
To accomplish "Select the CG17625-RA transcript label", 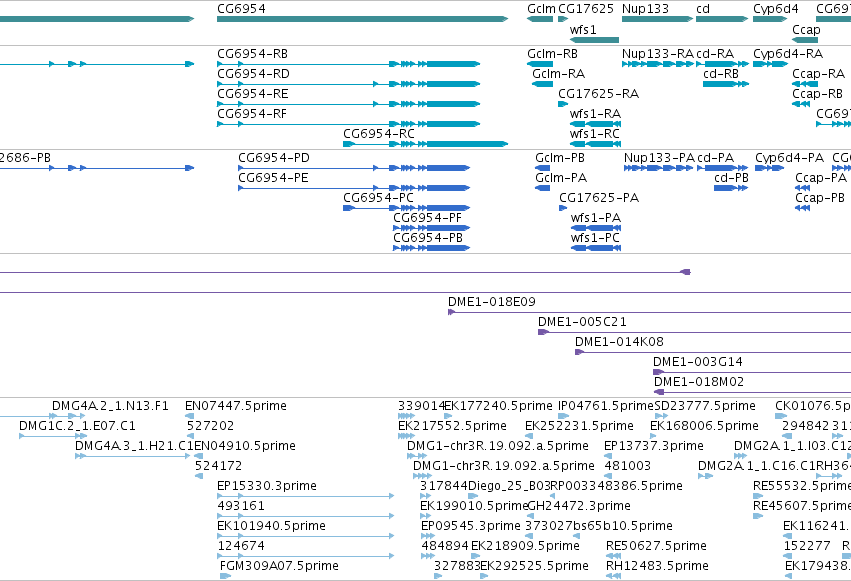I will pos(599,94).
